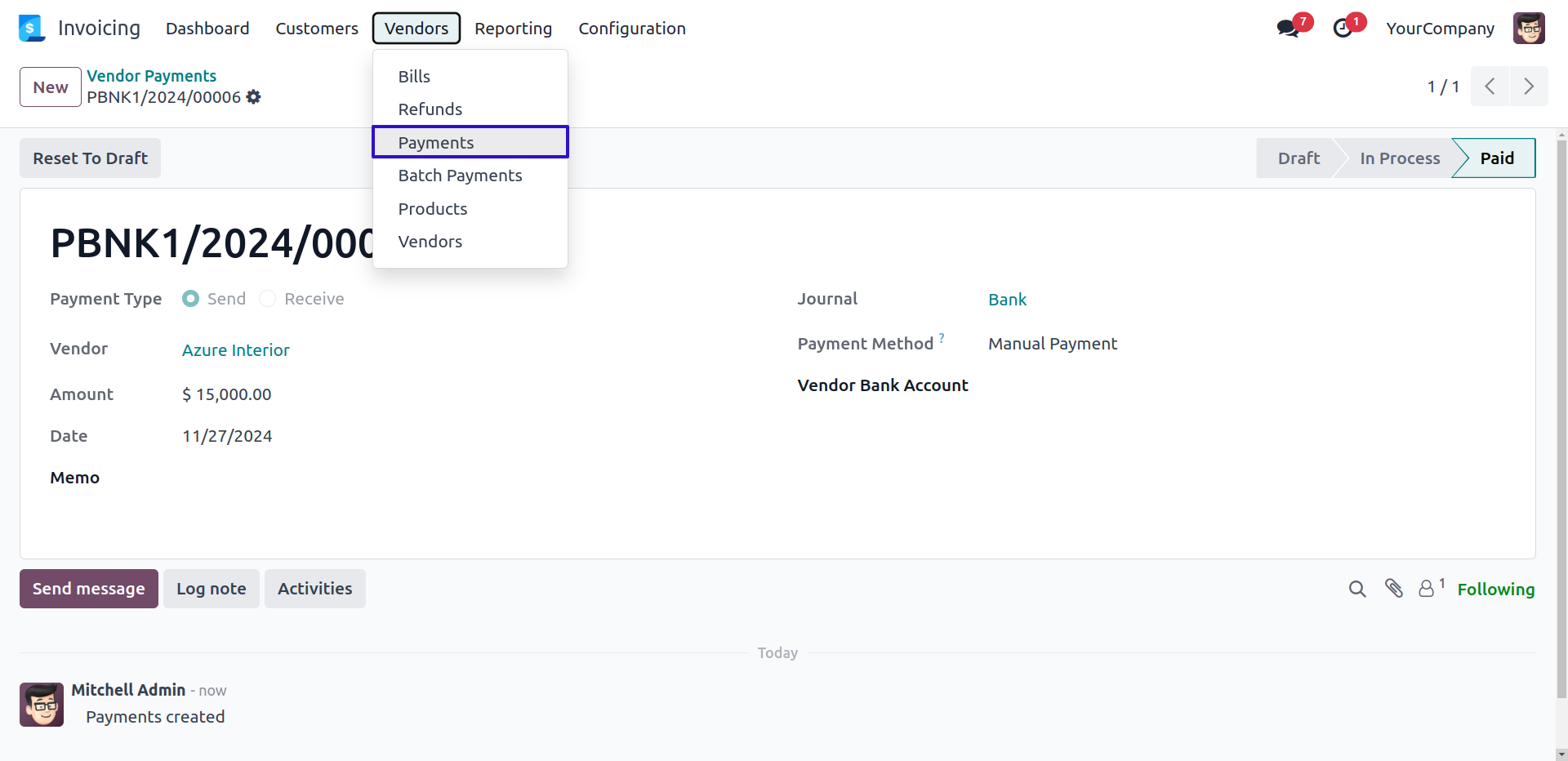Expand the Configuration menu
This screenshot has height=761, width=1568.
coord(631,29)
